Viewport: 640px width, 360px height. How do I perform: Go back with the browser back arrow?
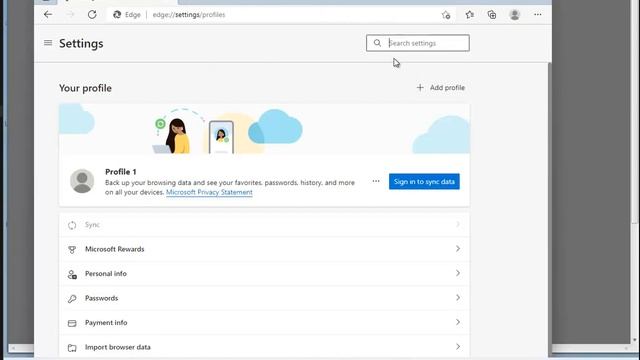click(x=48, y=15)
